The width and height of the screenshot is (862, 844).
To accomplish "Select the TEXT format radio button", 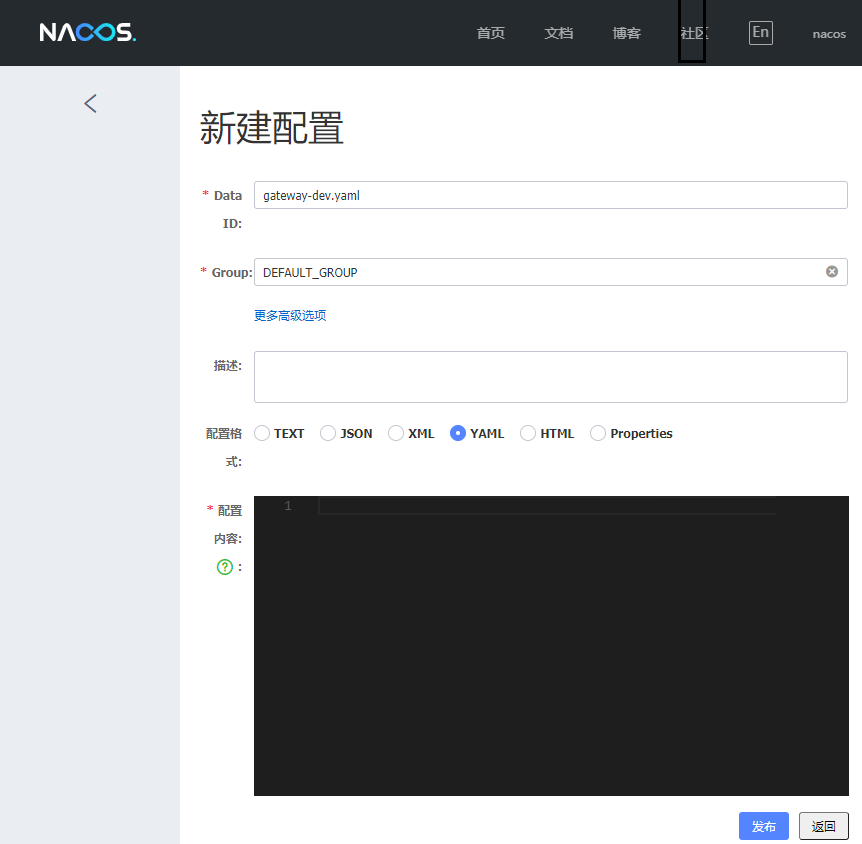I will tap(260, 433).
